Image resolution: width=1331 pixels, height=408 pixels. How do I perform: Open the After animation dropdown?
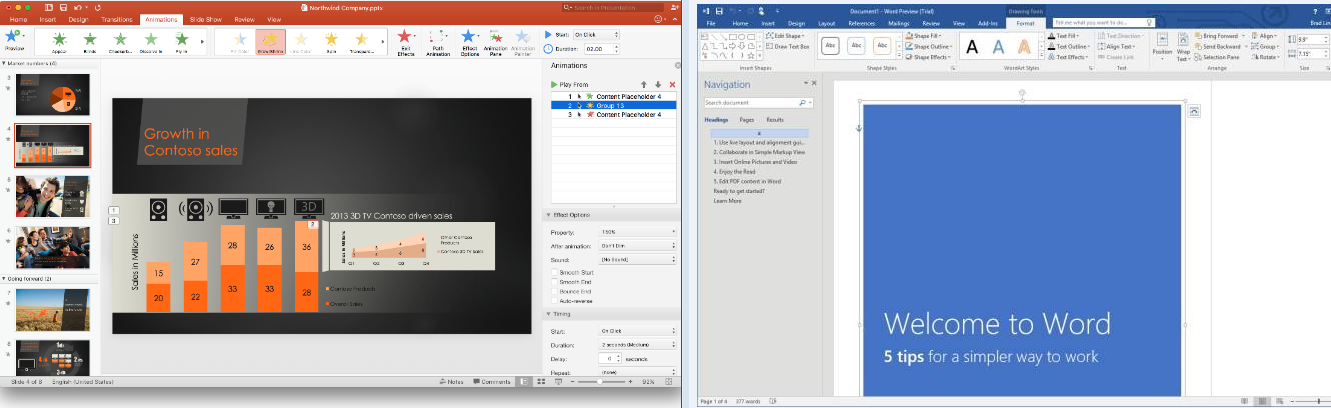coord(637,245)
